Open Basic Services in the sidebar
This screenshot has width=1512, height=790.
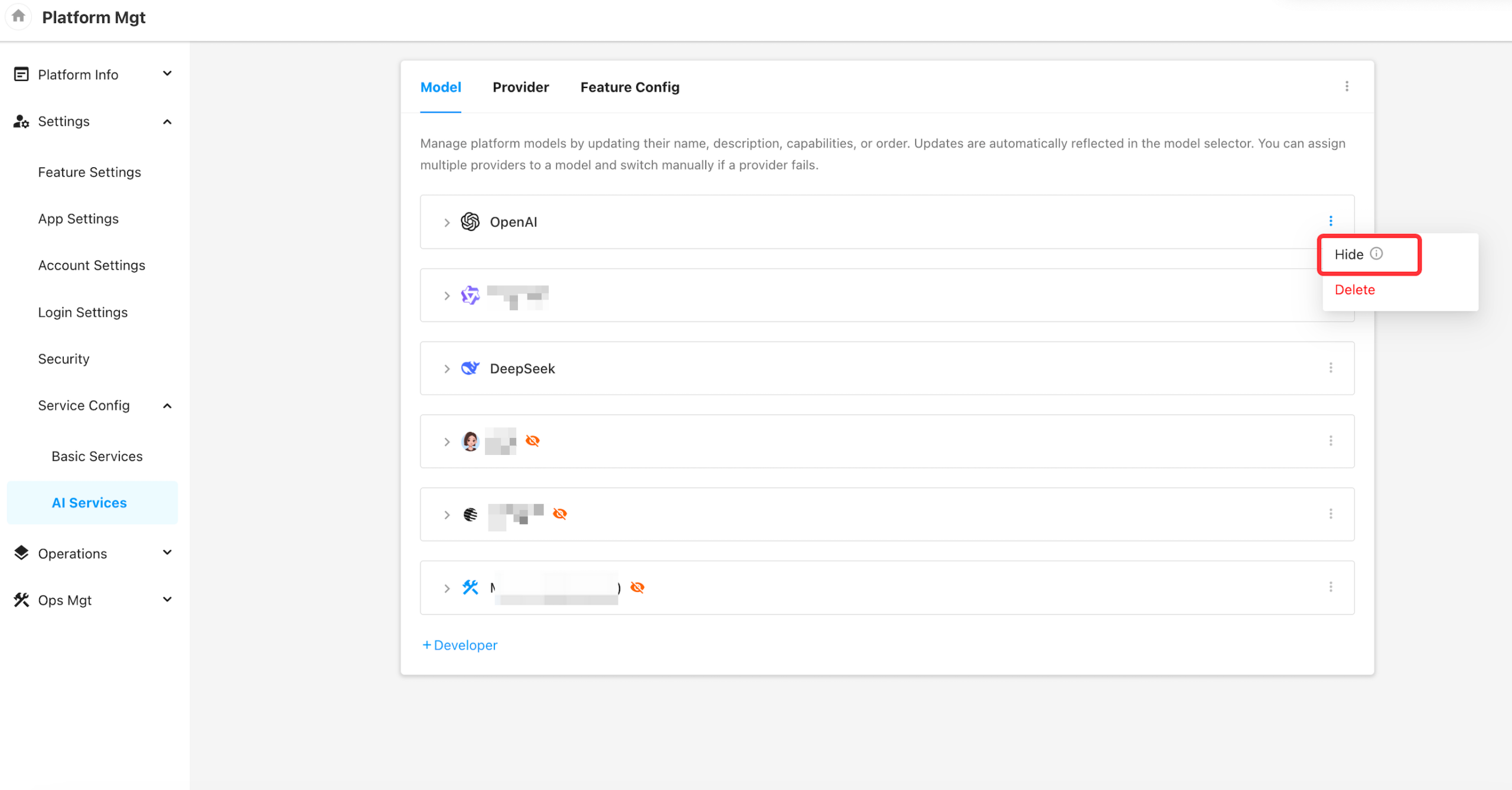tap(97, 456)
